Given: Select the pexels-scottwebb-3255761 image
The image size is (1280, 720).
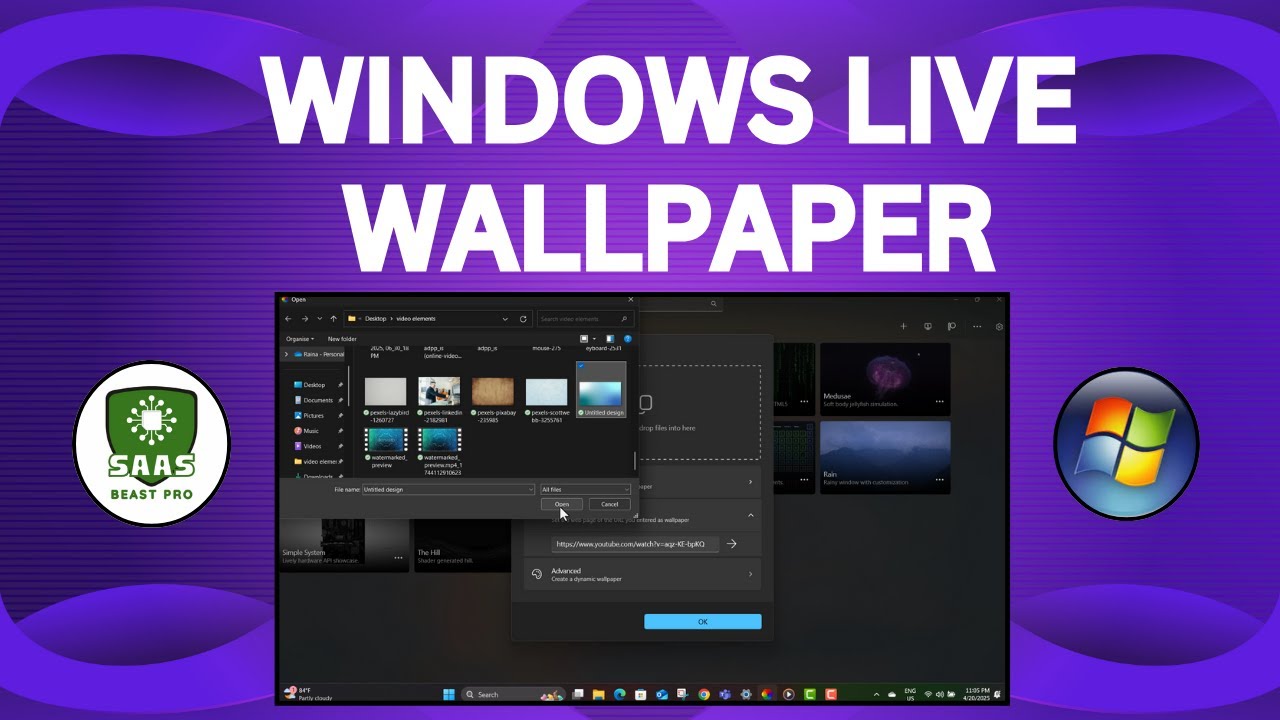Looking at the screenshot, I should [547, 398].
